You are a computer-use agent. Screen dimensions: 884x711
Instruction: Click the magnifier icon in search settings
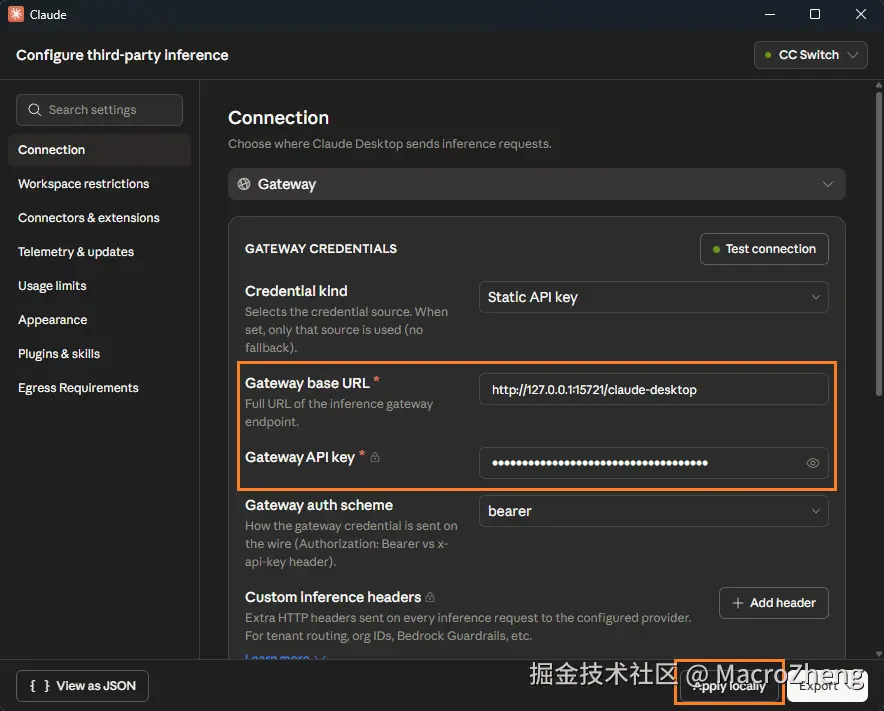click(34, 109)
